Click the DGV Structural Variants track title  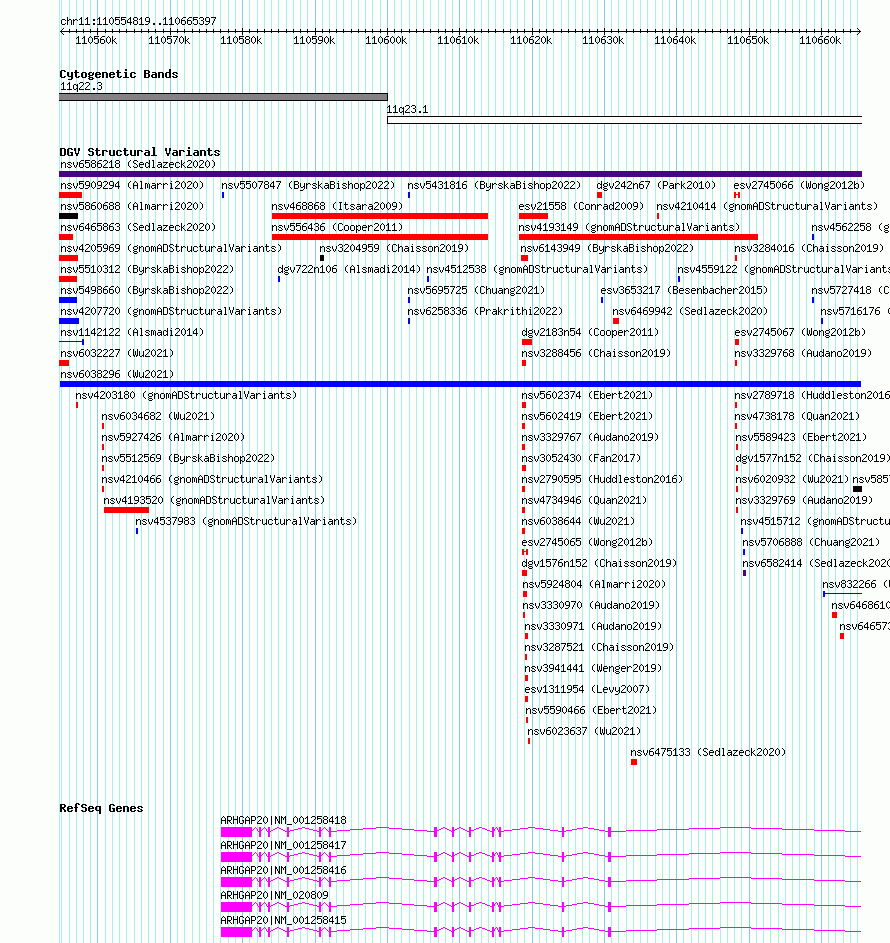click(140, 152)
